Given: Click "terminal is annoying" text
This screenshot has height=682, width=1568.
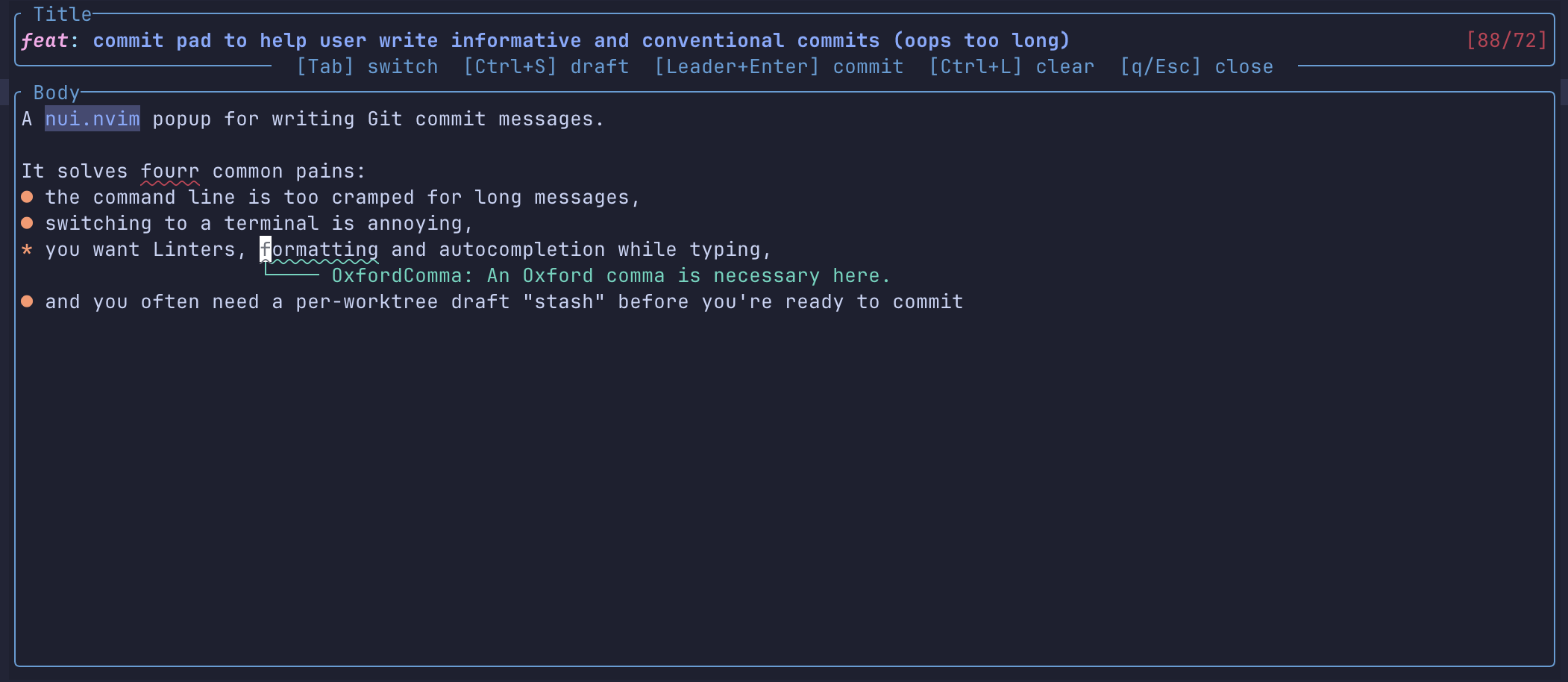Looking at the screenshot, I should point(343,224).
